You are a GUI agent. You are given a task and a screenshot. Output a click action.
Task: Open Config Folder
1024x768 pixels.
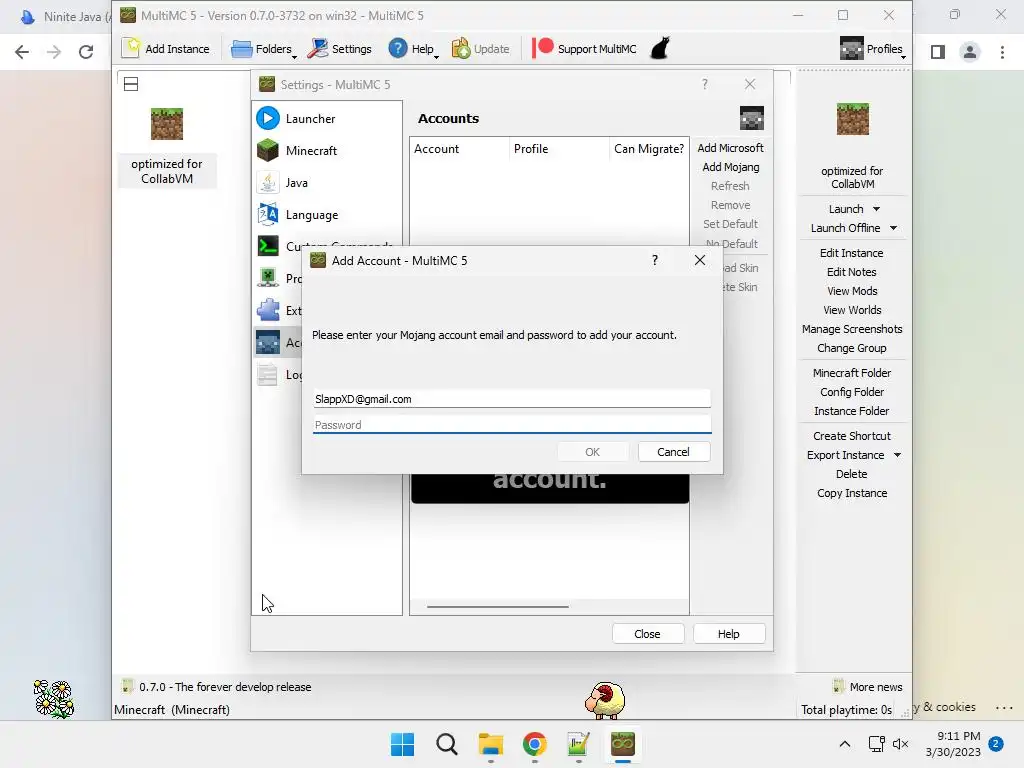[852, 392]
